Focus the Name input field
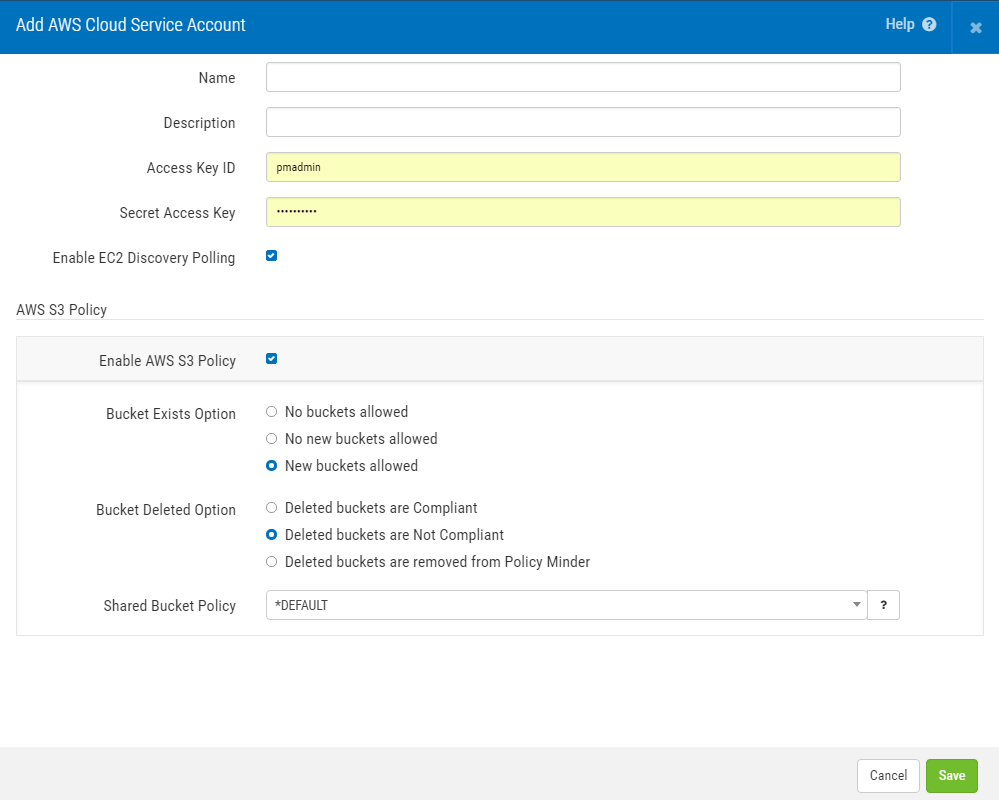The image size is (999, 800). coord(583,77)
